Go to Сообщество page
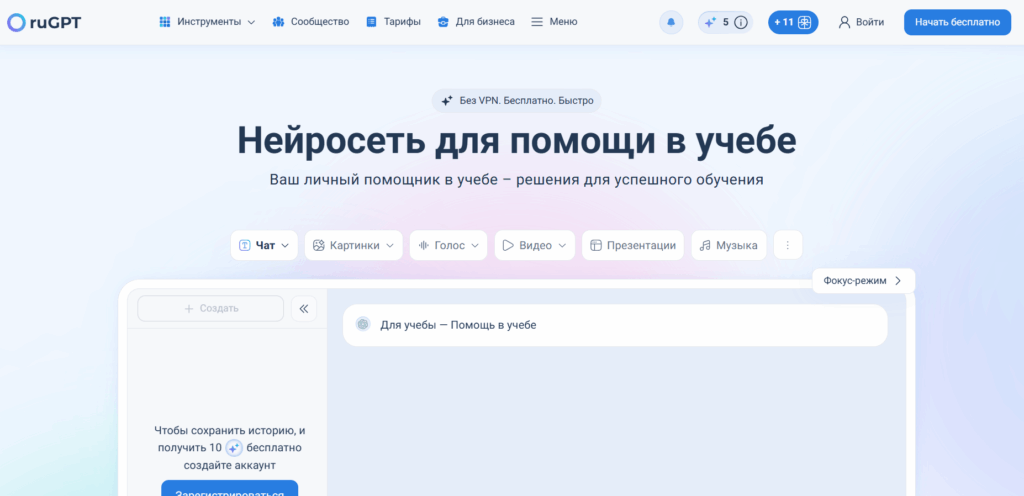1024x496 pixels. coord(311,22)
